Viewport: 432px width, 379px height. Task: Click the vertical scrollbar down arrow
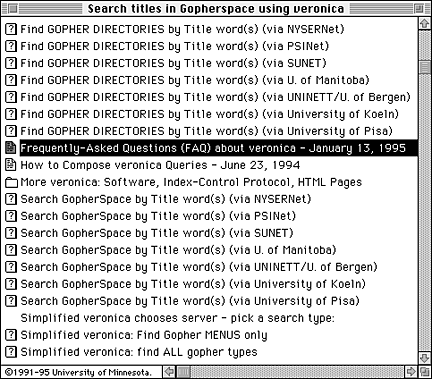tap(424, 358)
